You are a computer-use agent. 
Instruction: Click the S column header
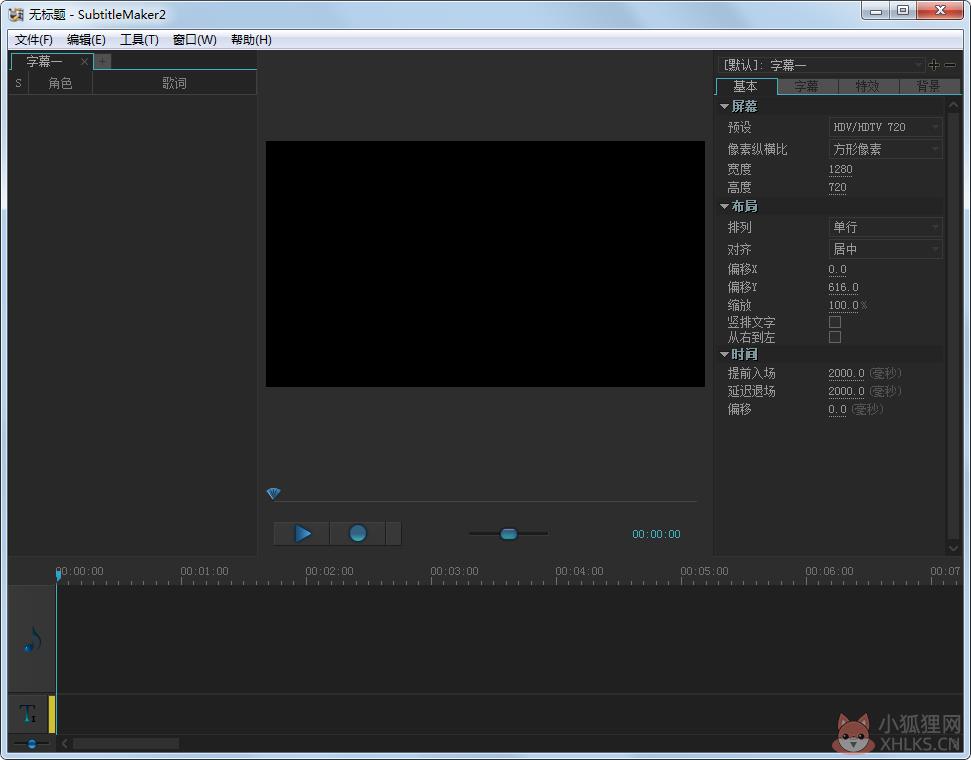click(19, 83)
